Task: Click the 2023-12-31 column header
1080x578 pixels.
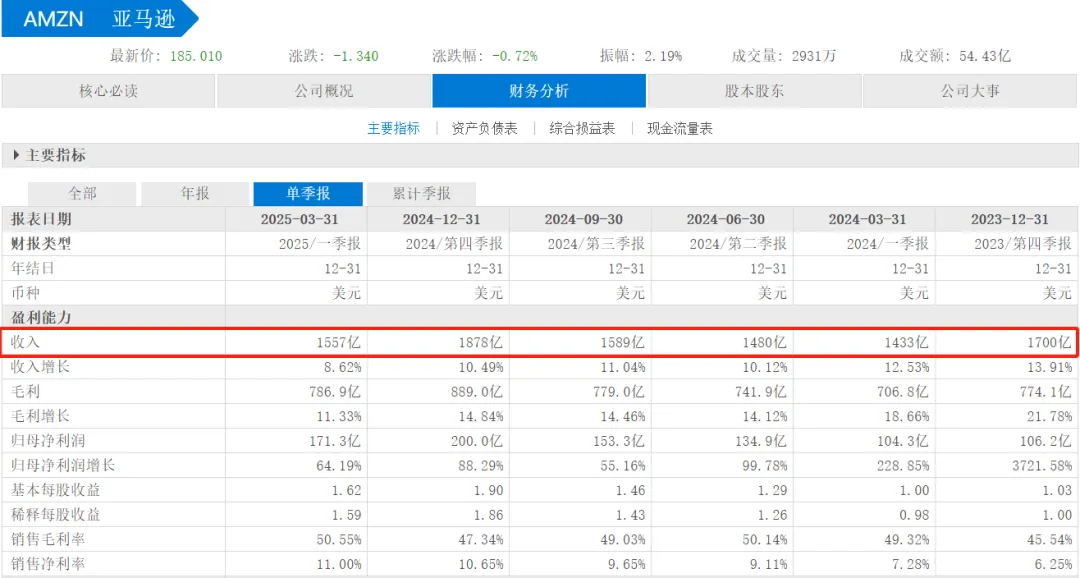Action: click(x=1010, y=220)
